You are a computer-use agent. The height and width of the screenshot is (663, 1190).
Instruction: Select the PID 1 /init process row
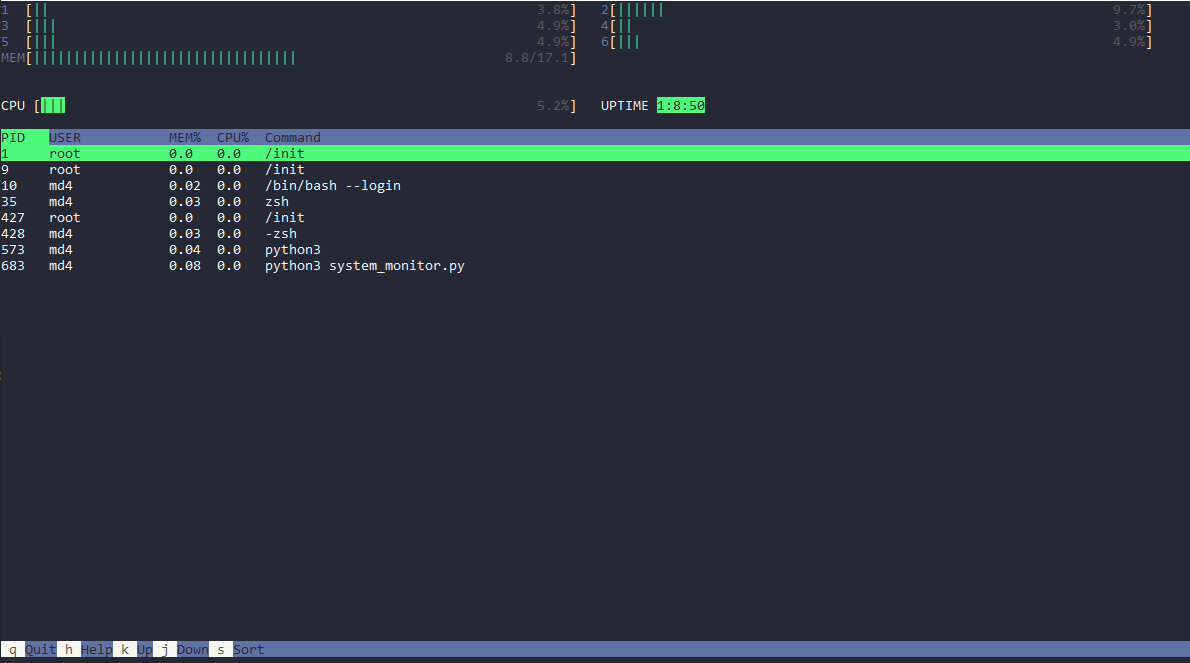[x=595, y=153]
